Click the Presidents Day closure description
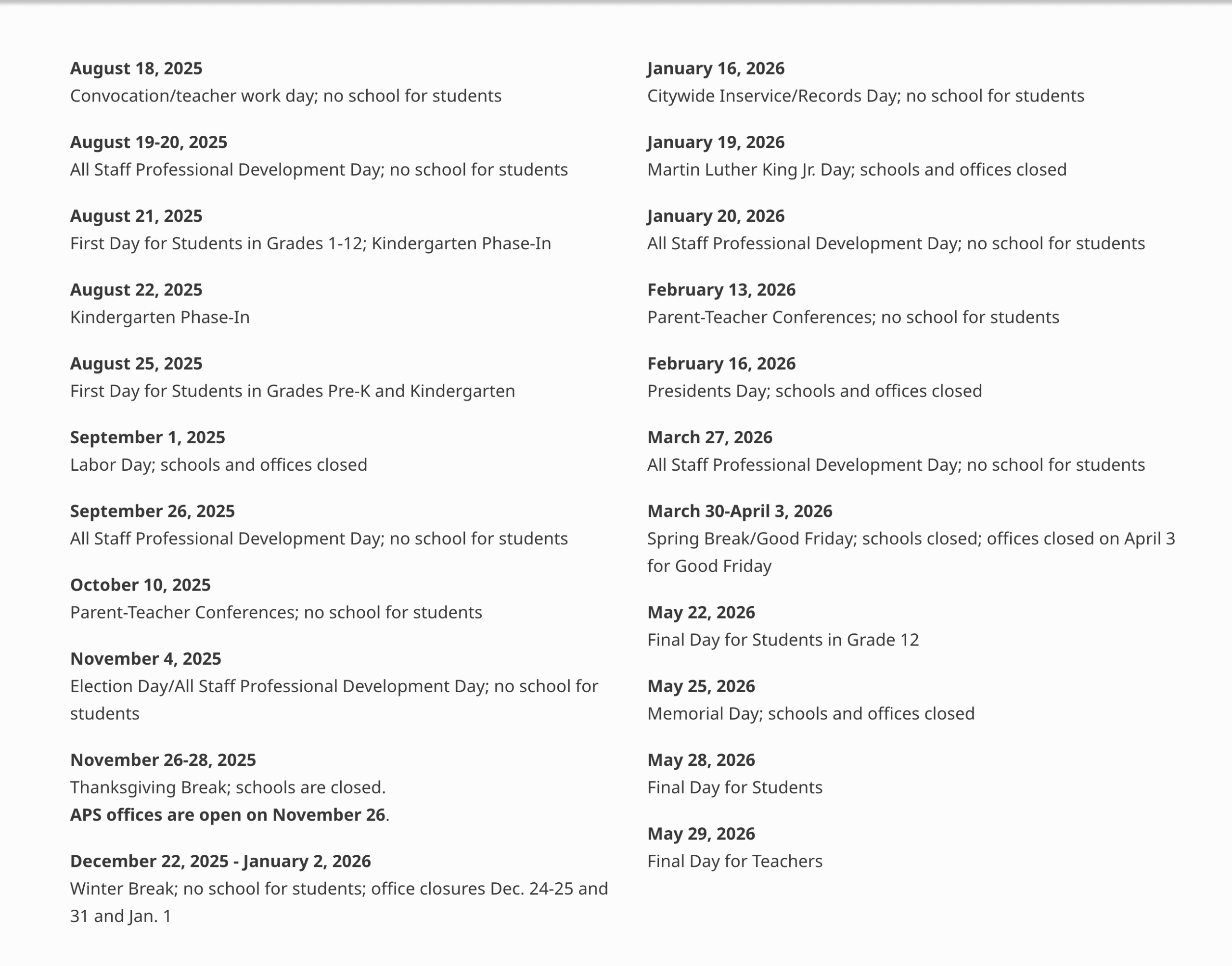The width and height of the screenshot is (1232, 966). (x=814, y=391)
